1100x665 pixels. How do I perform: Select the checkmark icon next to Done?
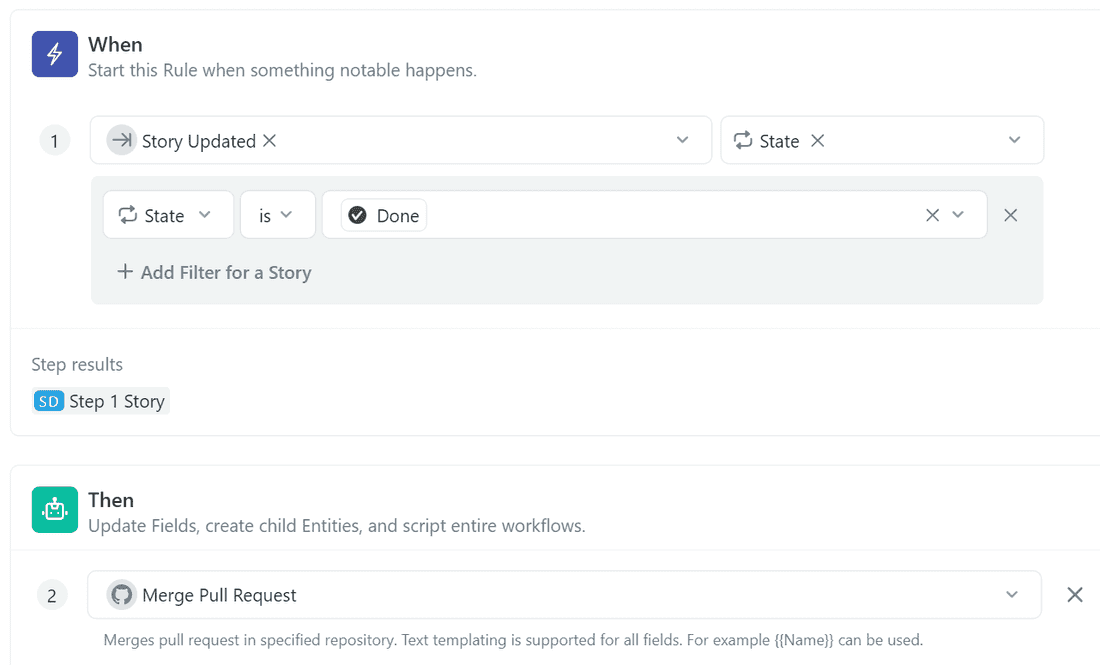(357, 215)
